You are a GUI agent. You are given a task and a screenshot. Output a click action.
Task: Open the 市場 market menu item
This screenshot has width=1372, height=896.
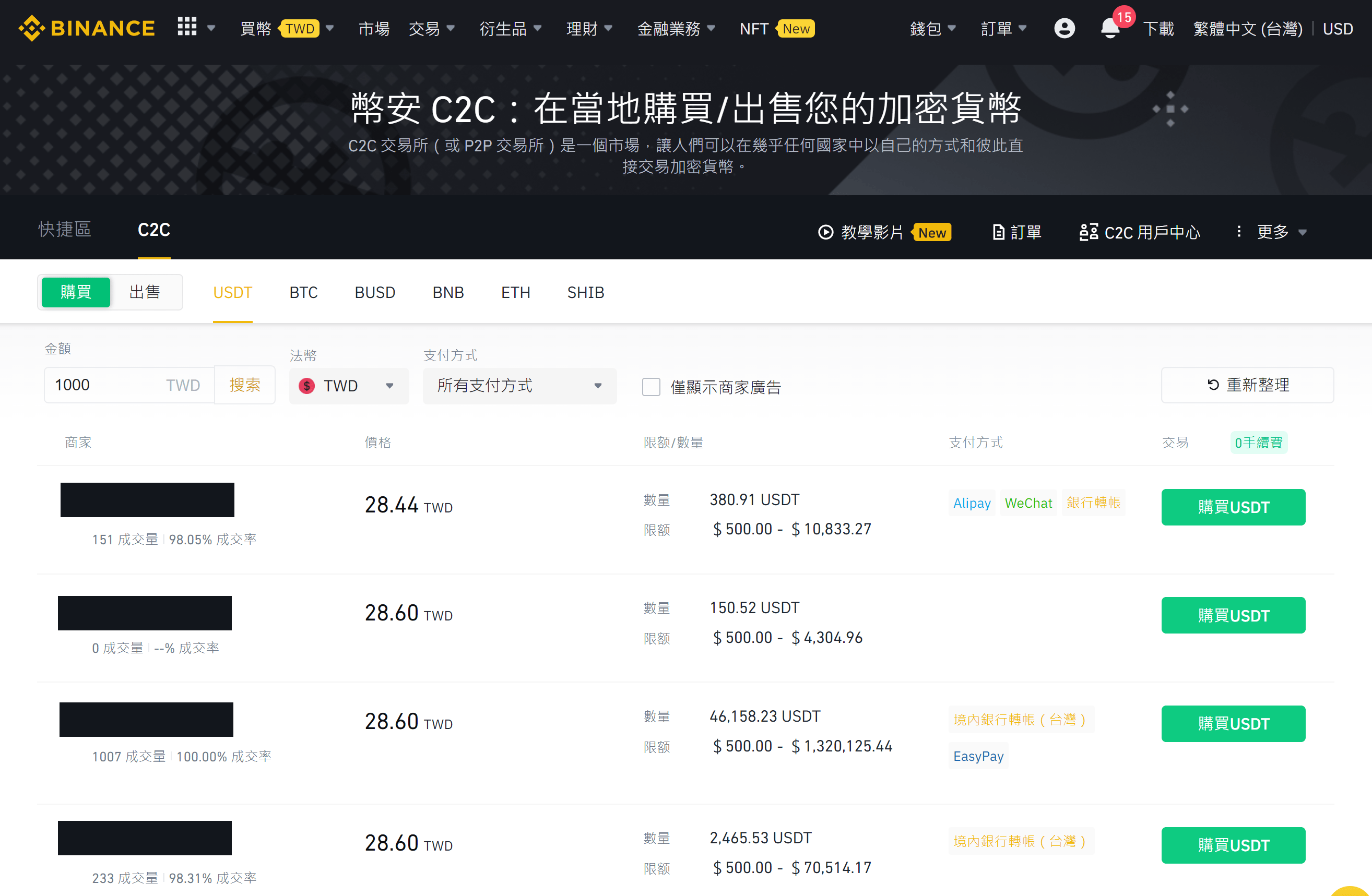click(374, 28)
